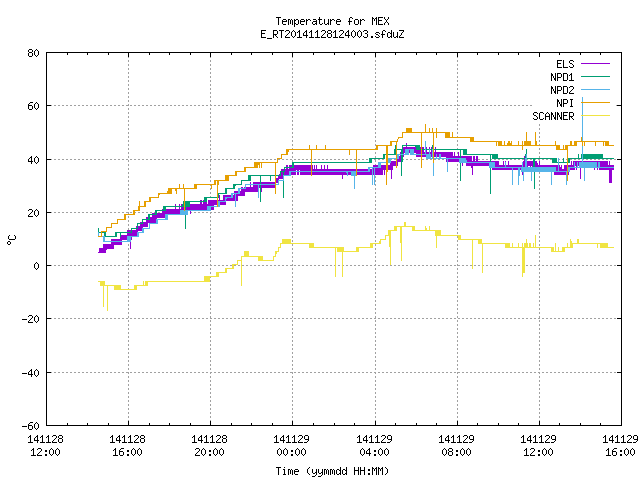Click the ELS legend label

tap(565, 64)
